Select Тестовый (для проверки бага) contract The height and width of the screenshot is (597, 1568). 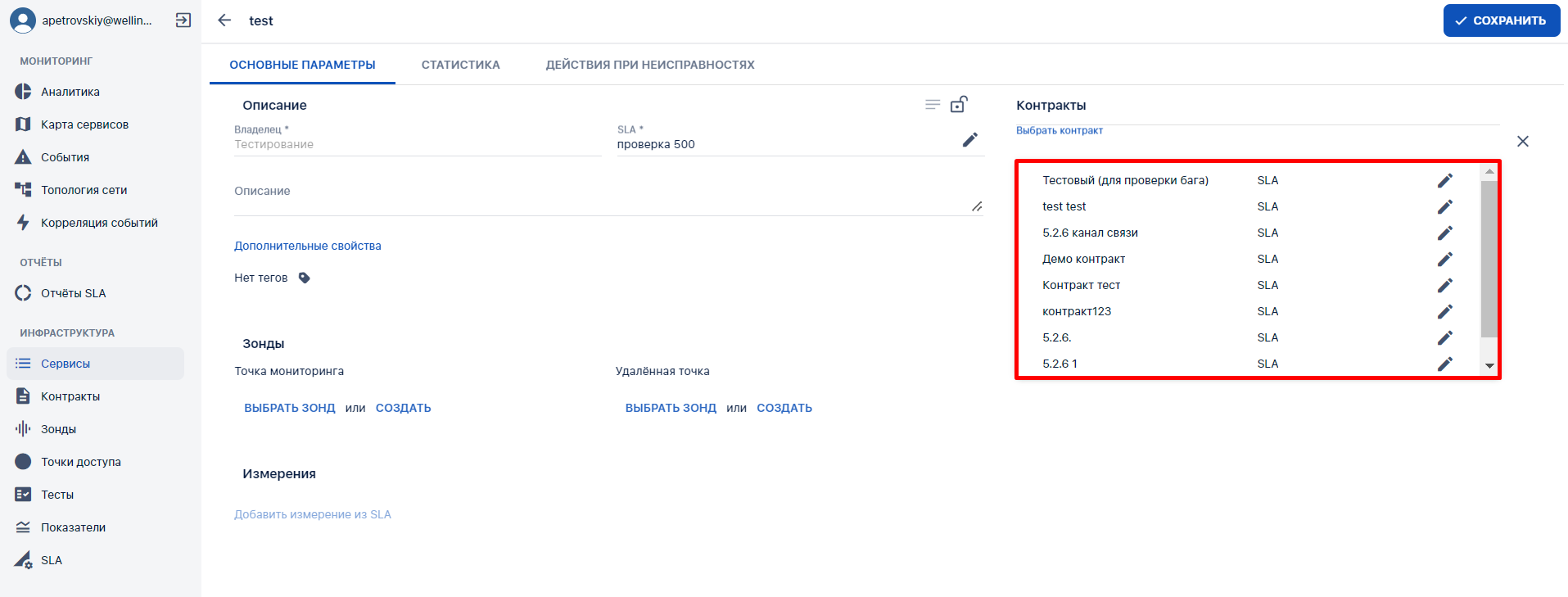tap(1250, 180)
